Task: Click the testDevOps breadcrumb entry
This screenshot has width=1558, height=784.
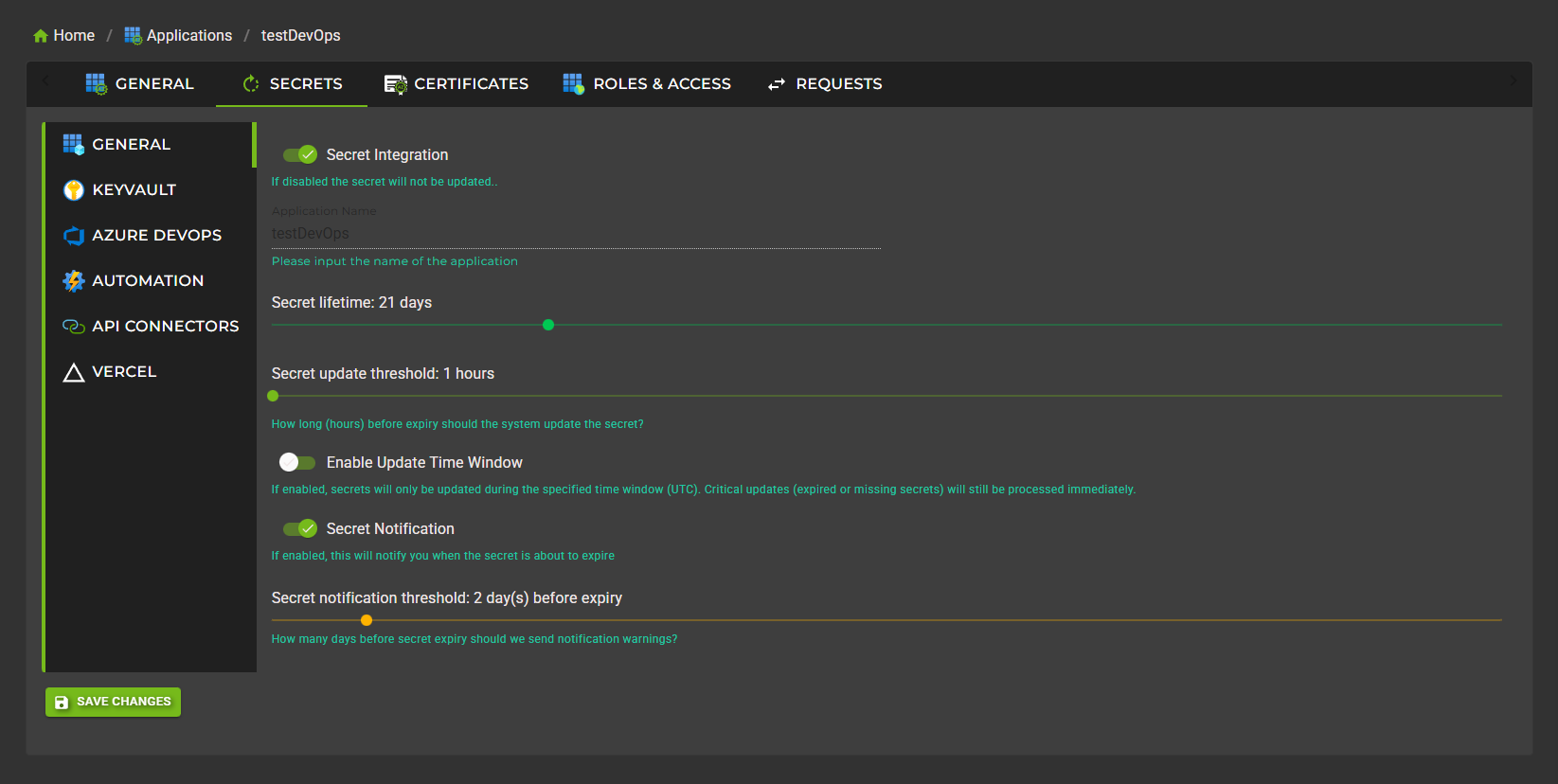Action: click(300, 35)
